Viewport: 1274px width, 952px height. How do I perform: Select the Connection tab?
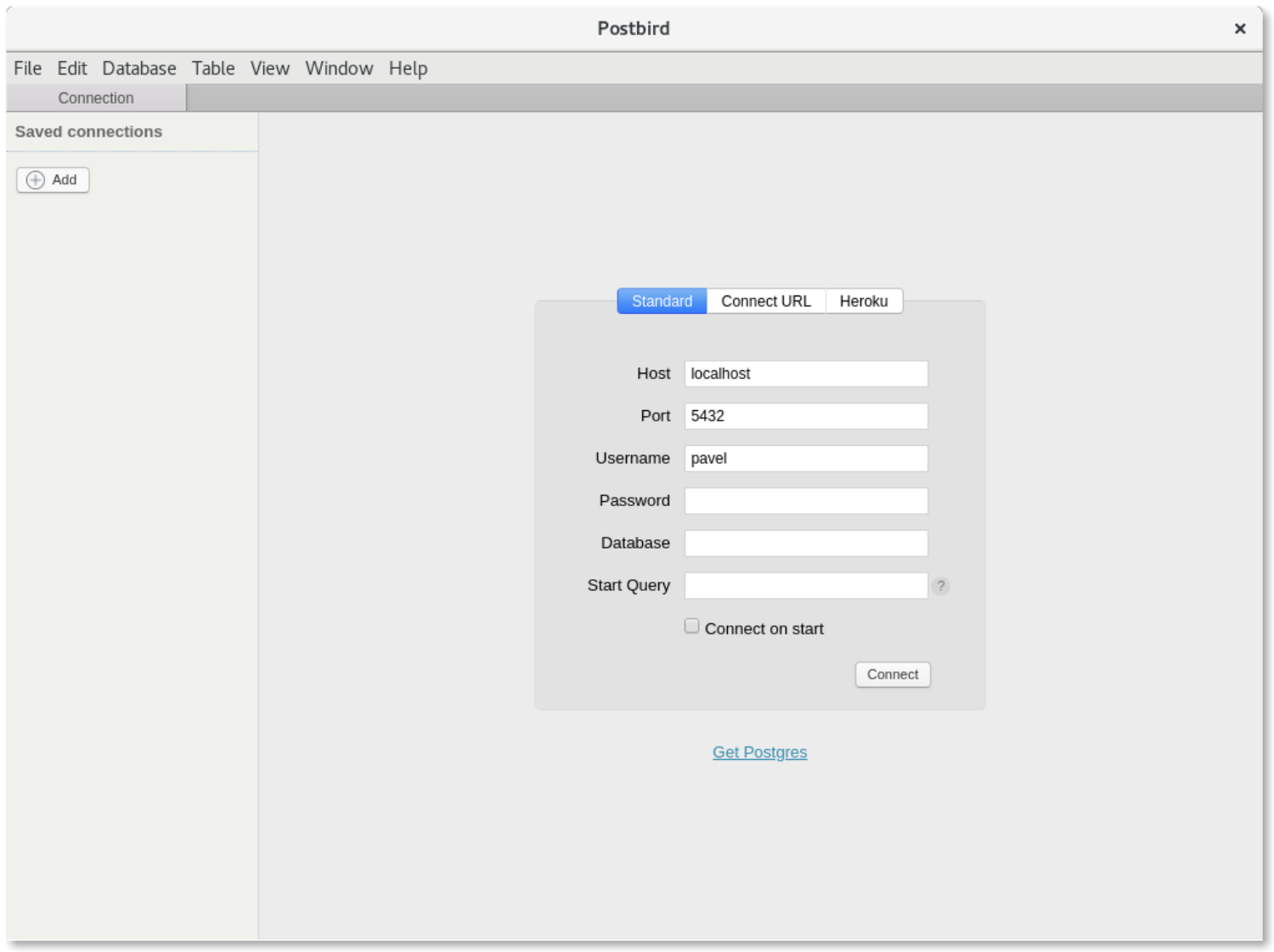pyautogui.click(x=96, y=98)
